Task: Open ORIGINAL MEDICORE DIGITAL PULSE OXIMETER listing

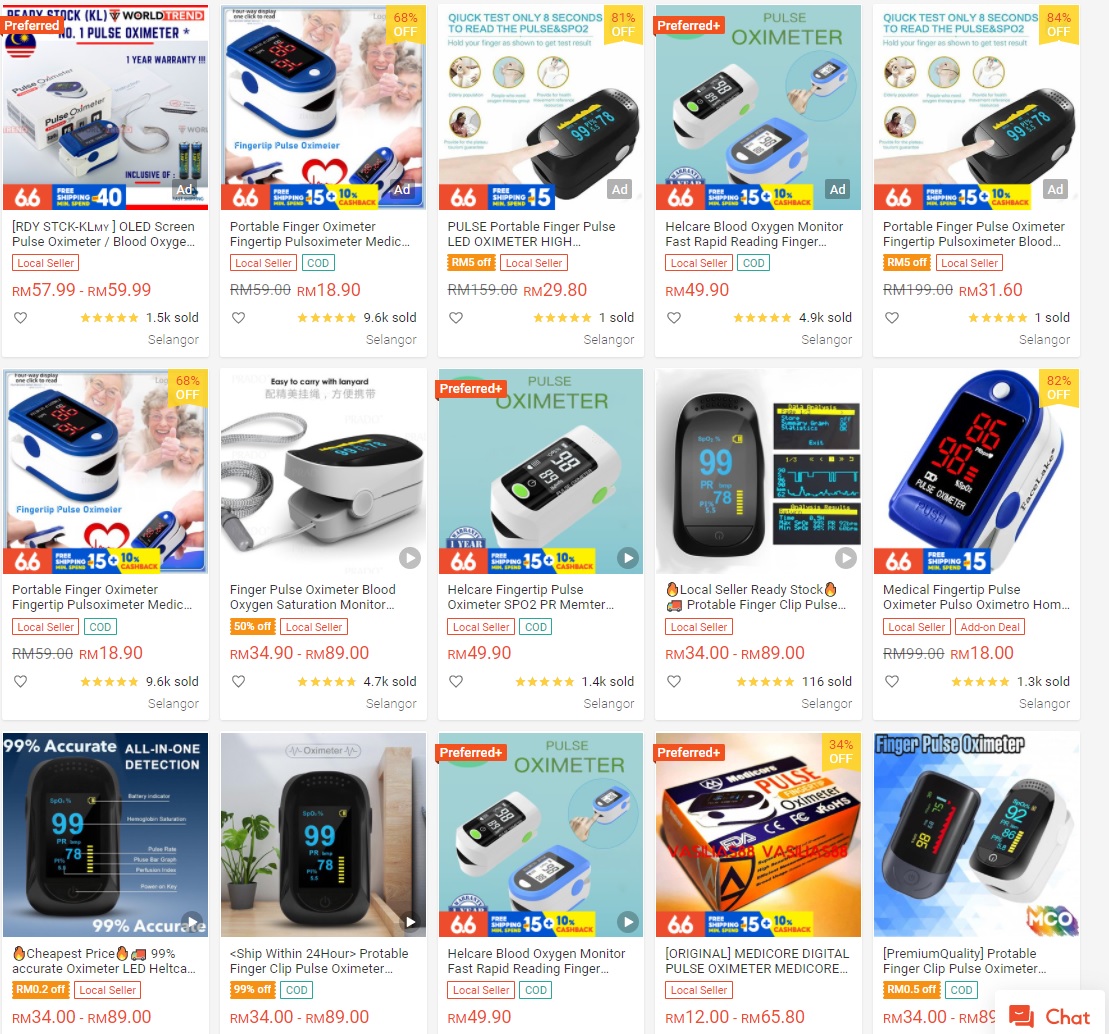Action: 757,961
